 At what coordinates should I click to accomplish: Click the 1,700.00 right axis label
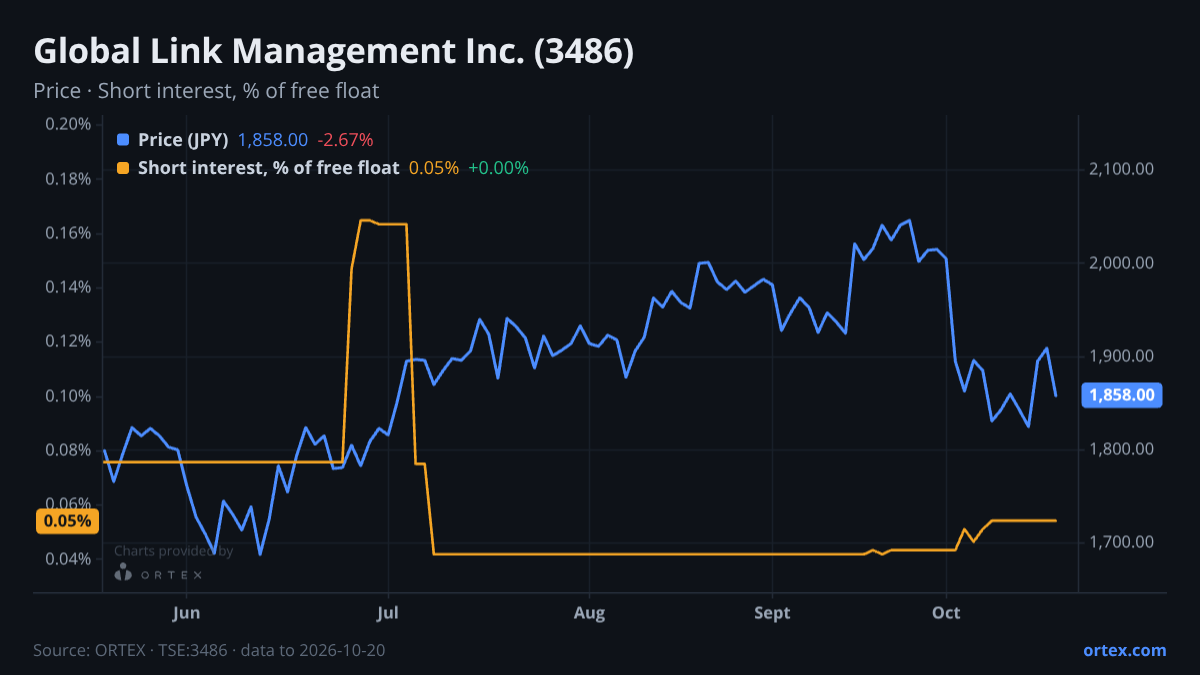(1122, 542)
